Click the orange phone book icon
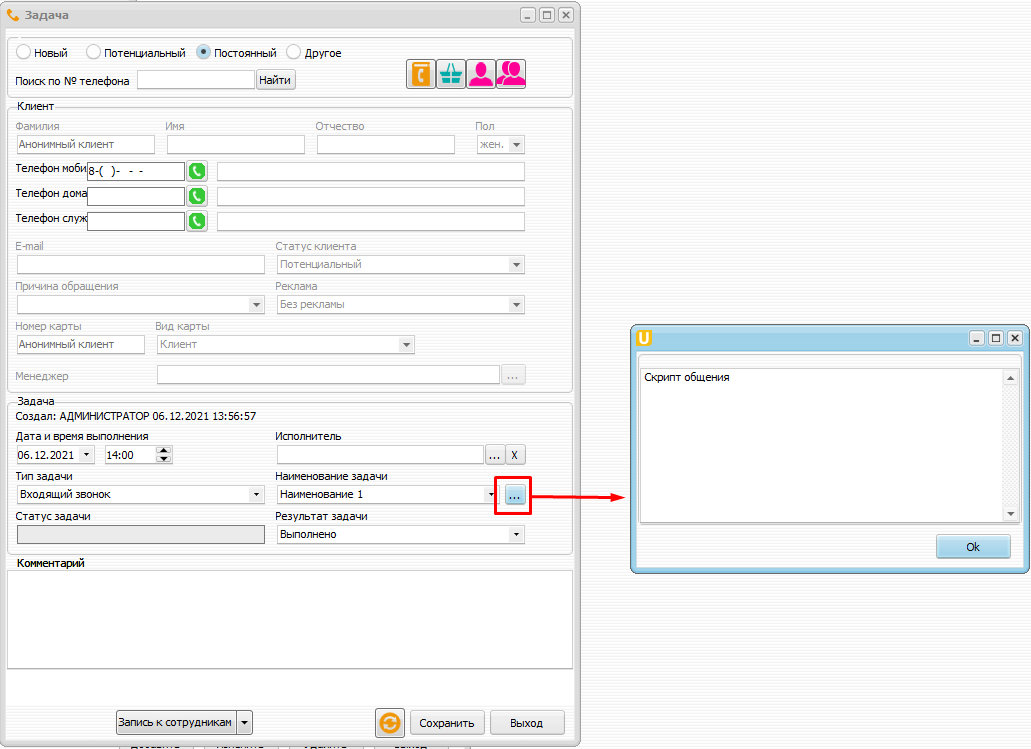Screen dimensions: 1031x749 tap(421, 75)
